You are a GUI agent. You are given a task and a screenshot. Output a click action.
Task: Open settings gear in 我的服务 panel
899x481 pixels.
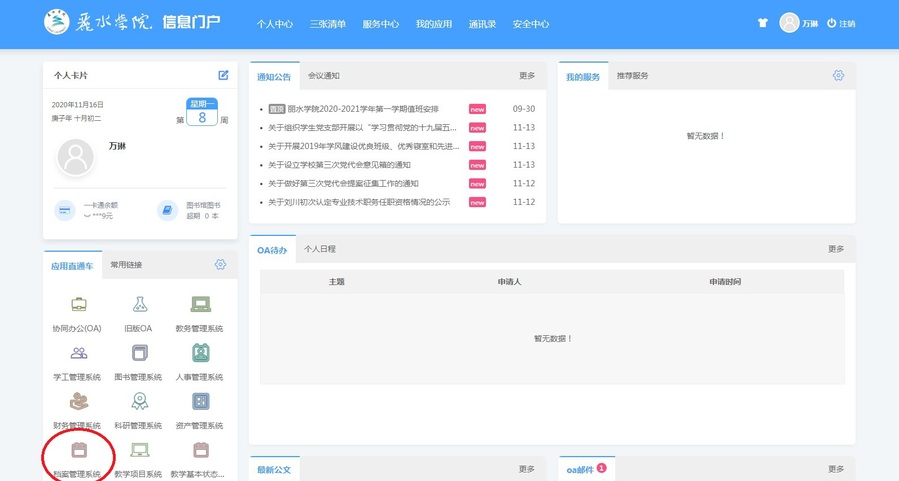pyautogui.click(x=838, y=75)
